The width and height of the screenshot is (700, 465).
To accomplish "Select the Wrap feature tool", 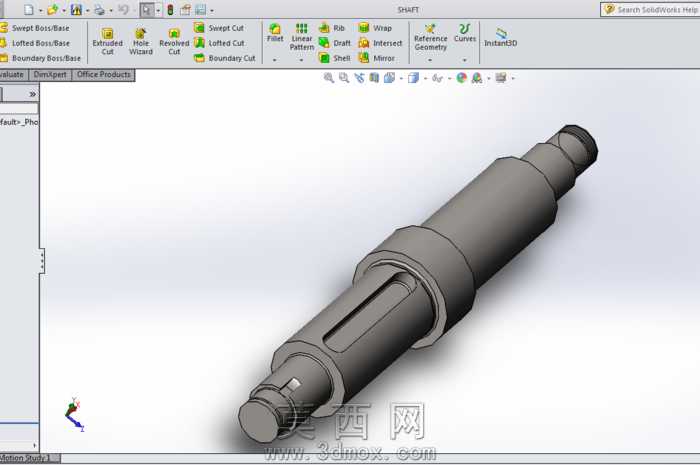I will (375, 28).
